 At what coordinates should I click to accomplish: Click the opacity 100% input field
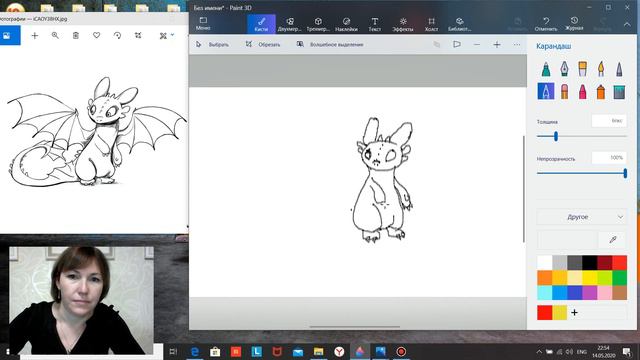coord(609,158)
